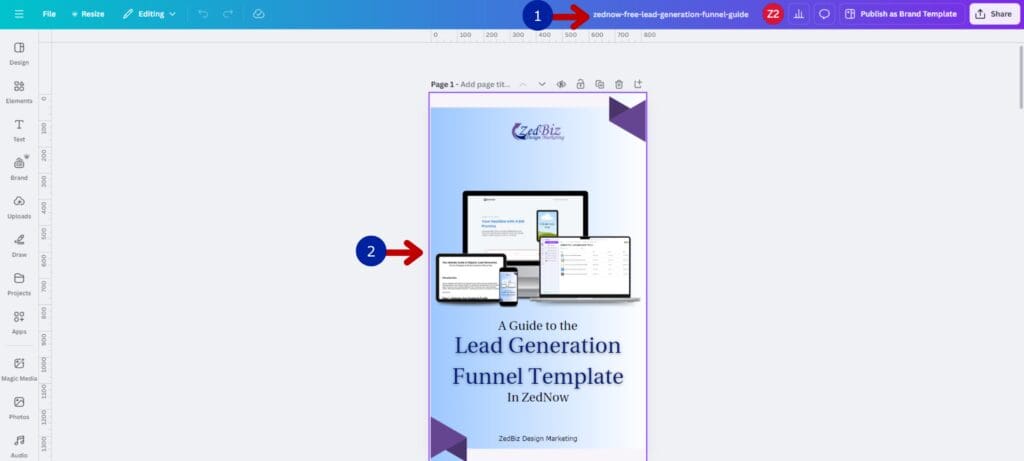Open the Audio panel

pyautogui.click(x=19, y=446)
